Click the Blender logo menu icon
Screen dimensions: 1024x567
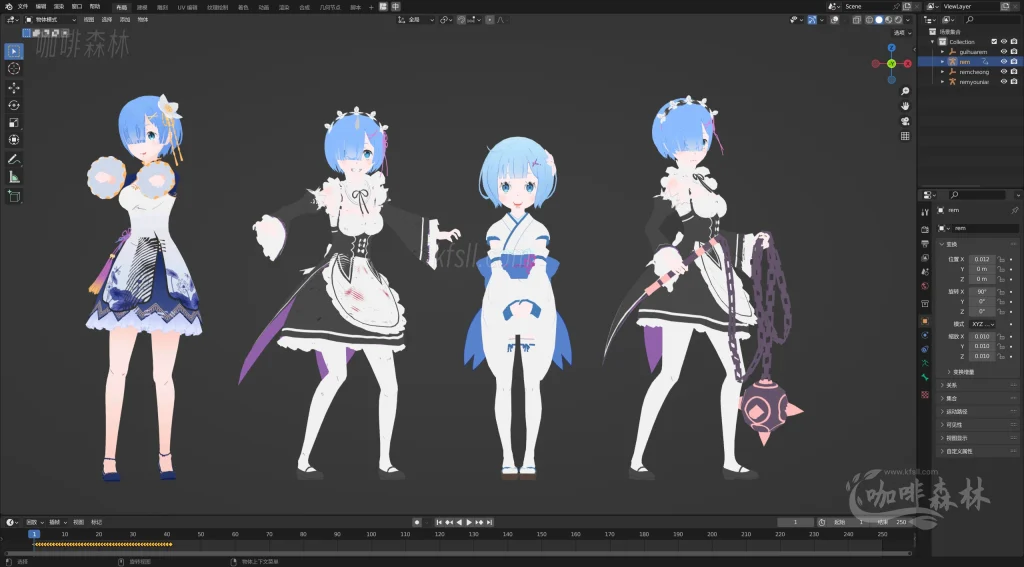(x=8, y=7)
